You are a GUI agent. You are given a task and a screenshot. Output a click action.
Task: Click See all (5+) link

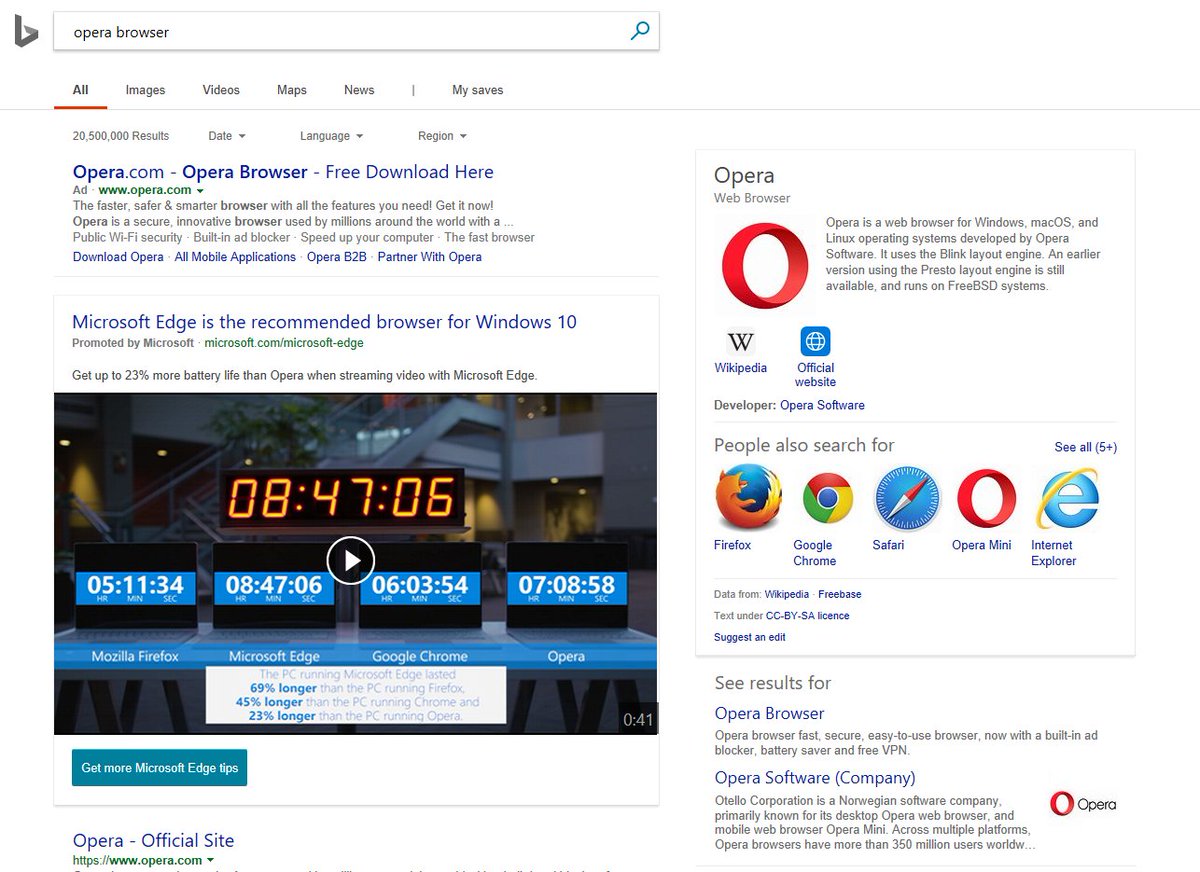click(1085, 447)
